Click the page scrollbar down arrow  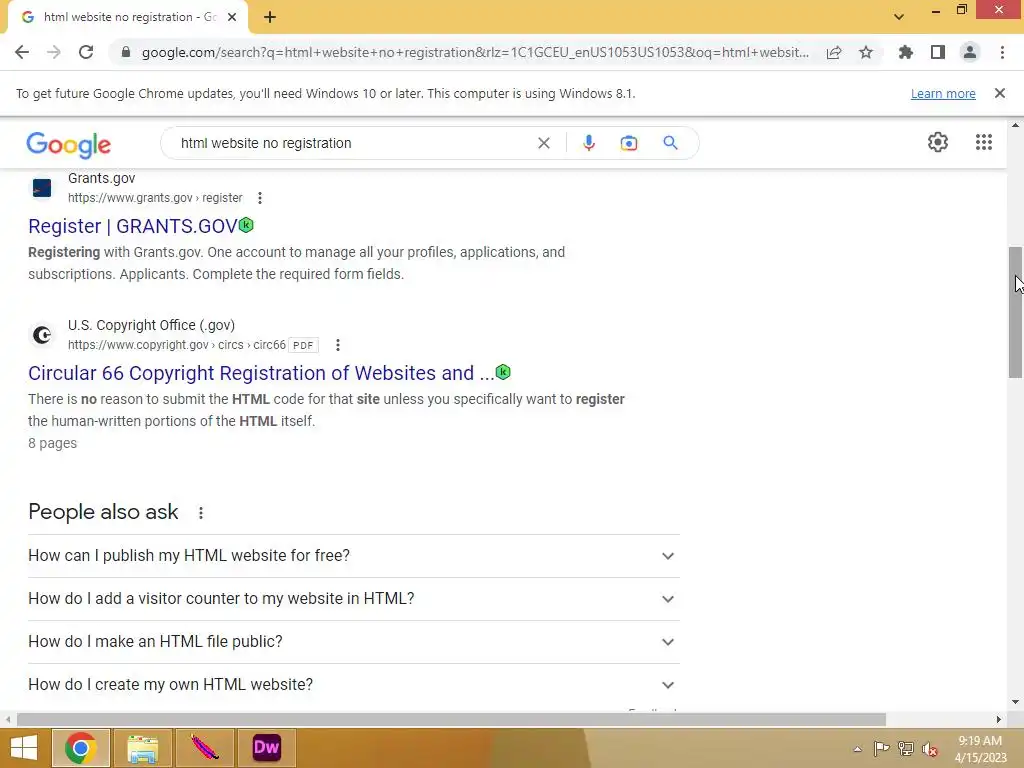pos(1015,702)
